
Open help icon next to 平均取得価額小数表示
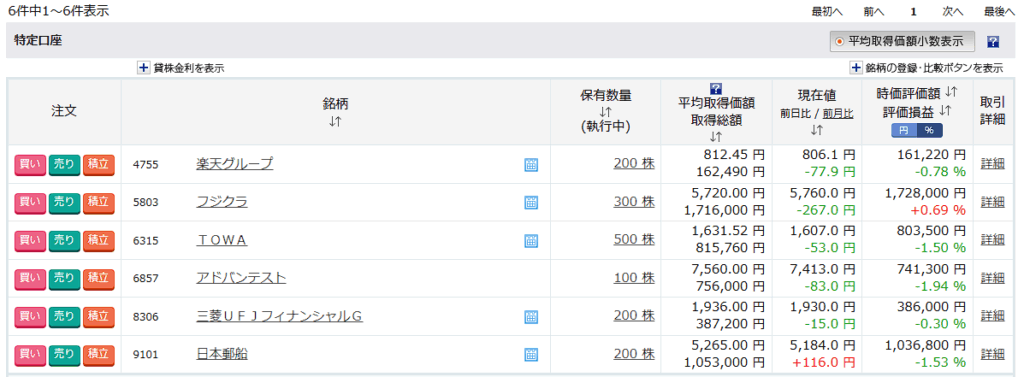993,42
